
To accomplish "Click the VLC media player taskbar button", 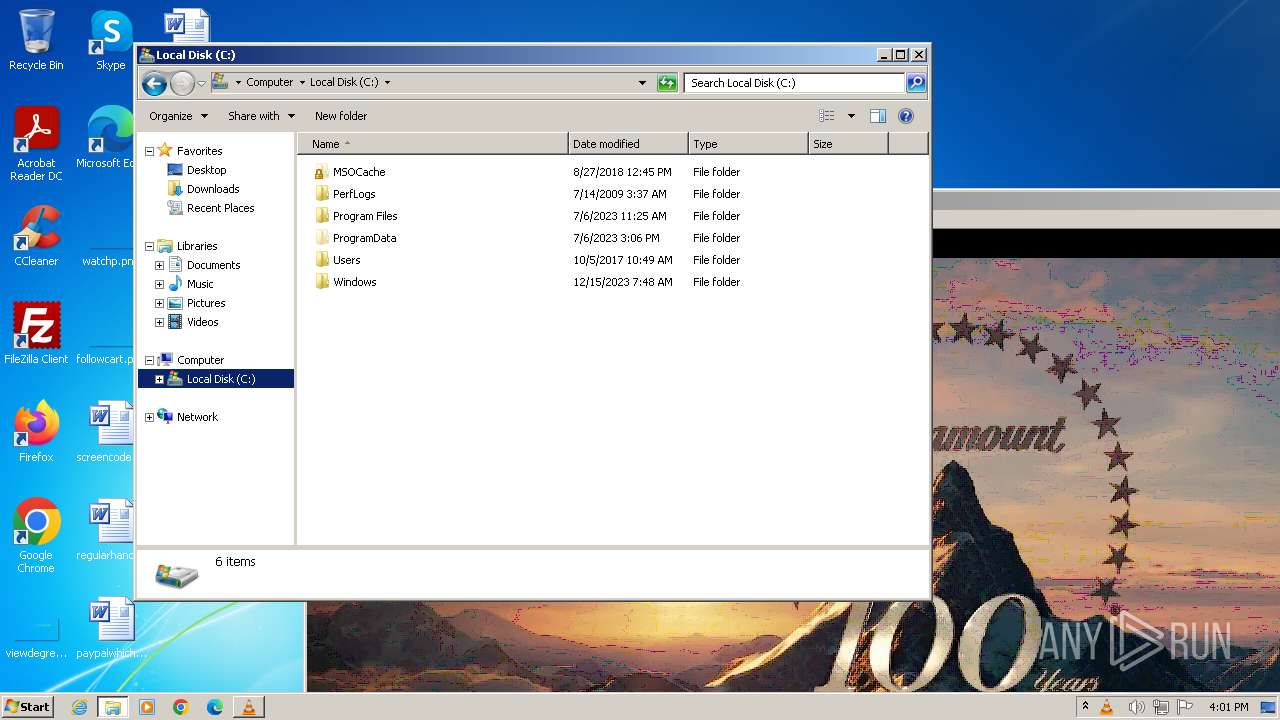I will click(x=248, y=707).
